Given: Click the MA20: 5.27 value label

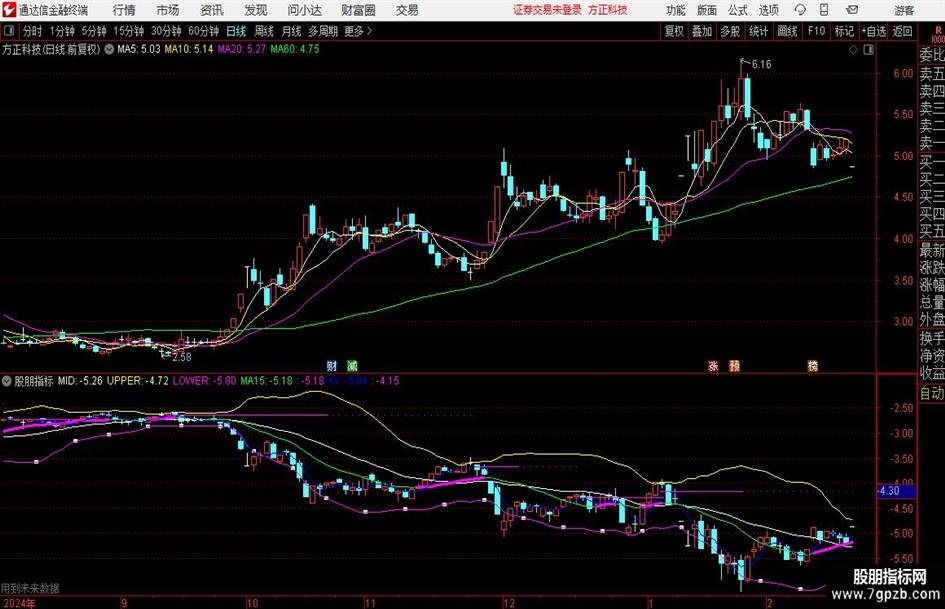Looking at the screenshot, I should [x=242, y=49].
